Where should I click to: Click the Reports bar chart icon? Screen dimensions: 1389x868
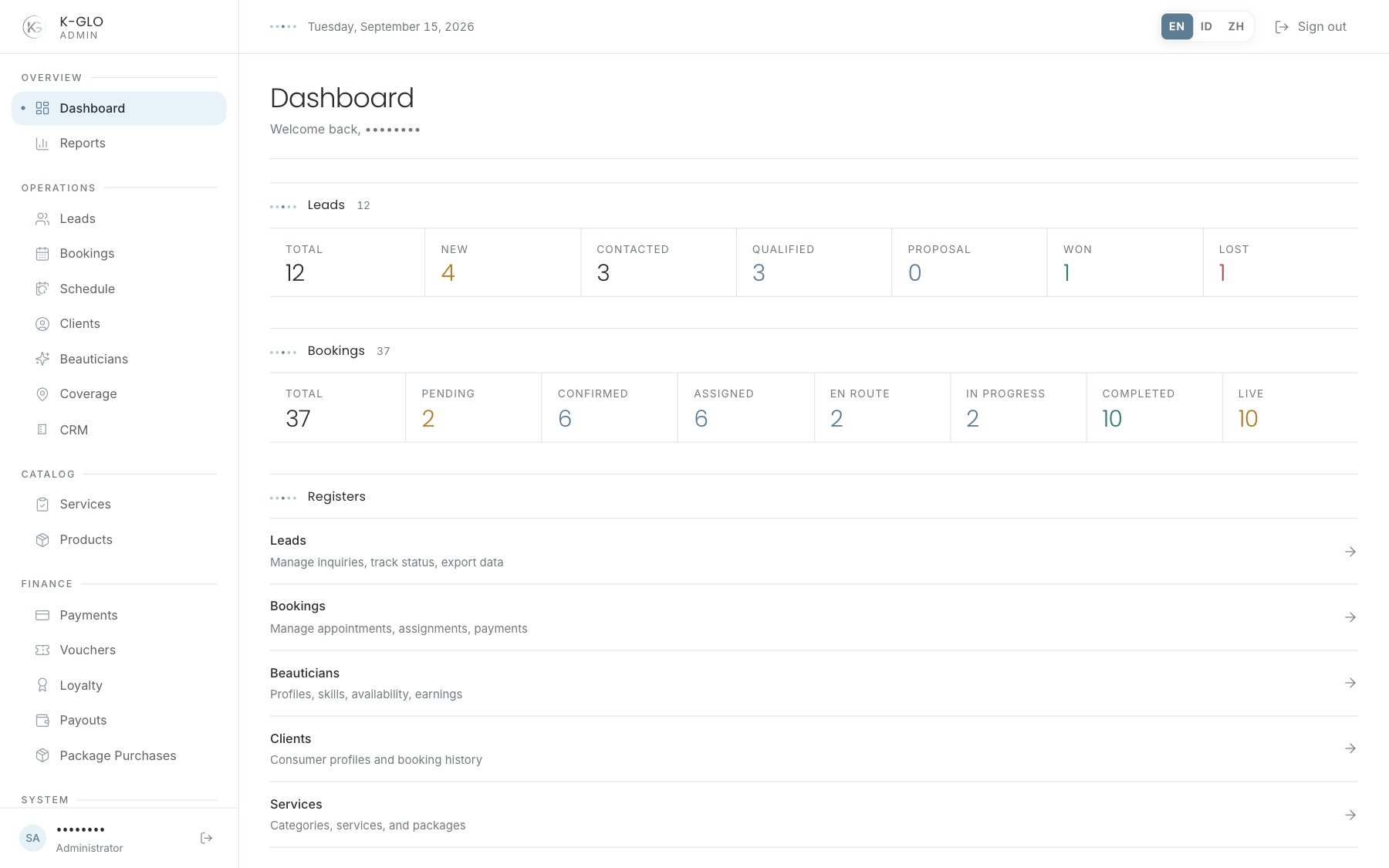[x=42, y=144]
